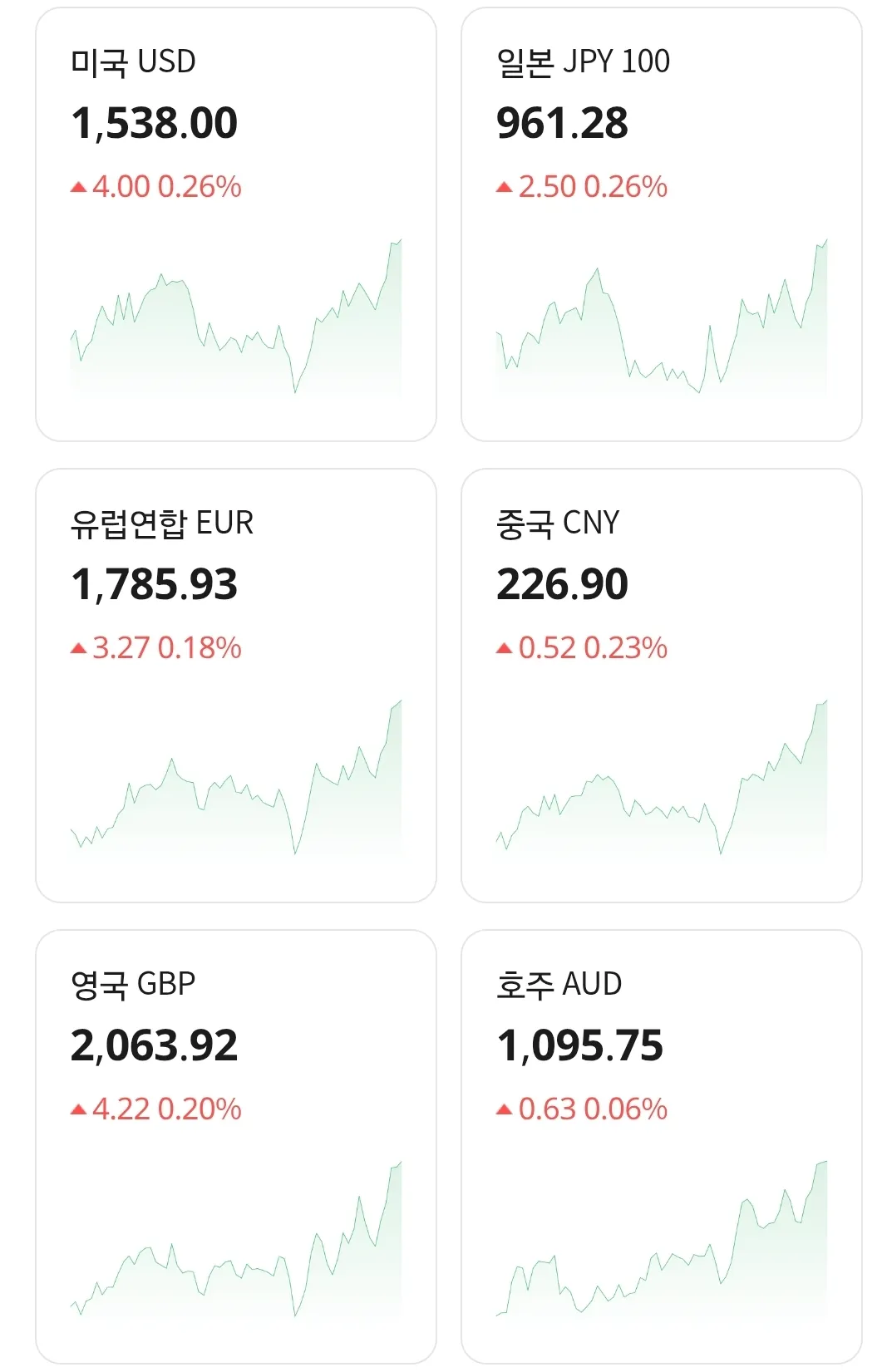Click the GBP trend sparkline chart
This screenshot has height=1372, width=892.
[x=236, y=1239]
